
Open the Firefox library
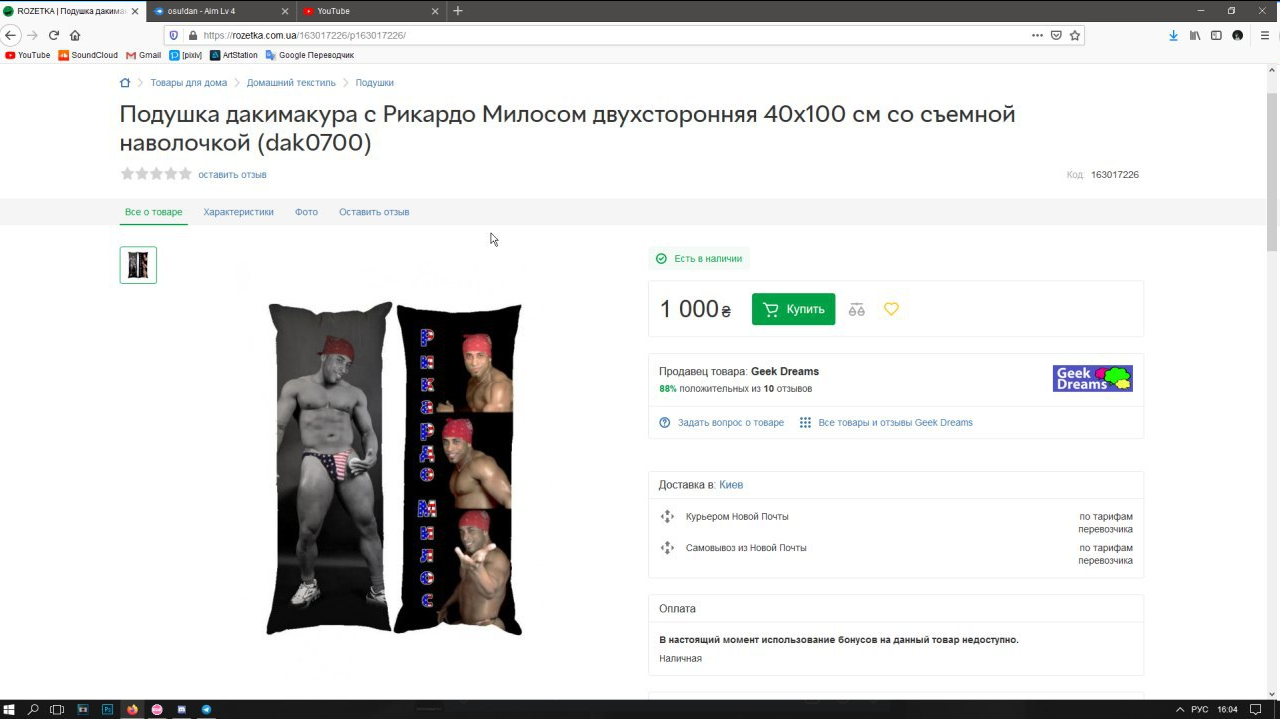click(x=1195, y=35)
